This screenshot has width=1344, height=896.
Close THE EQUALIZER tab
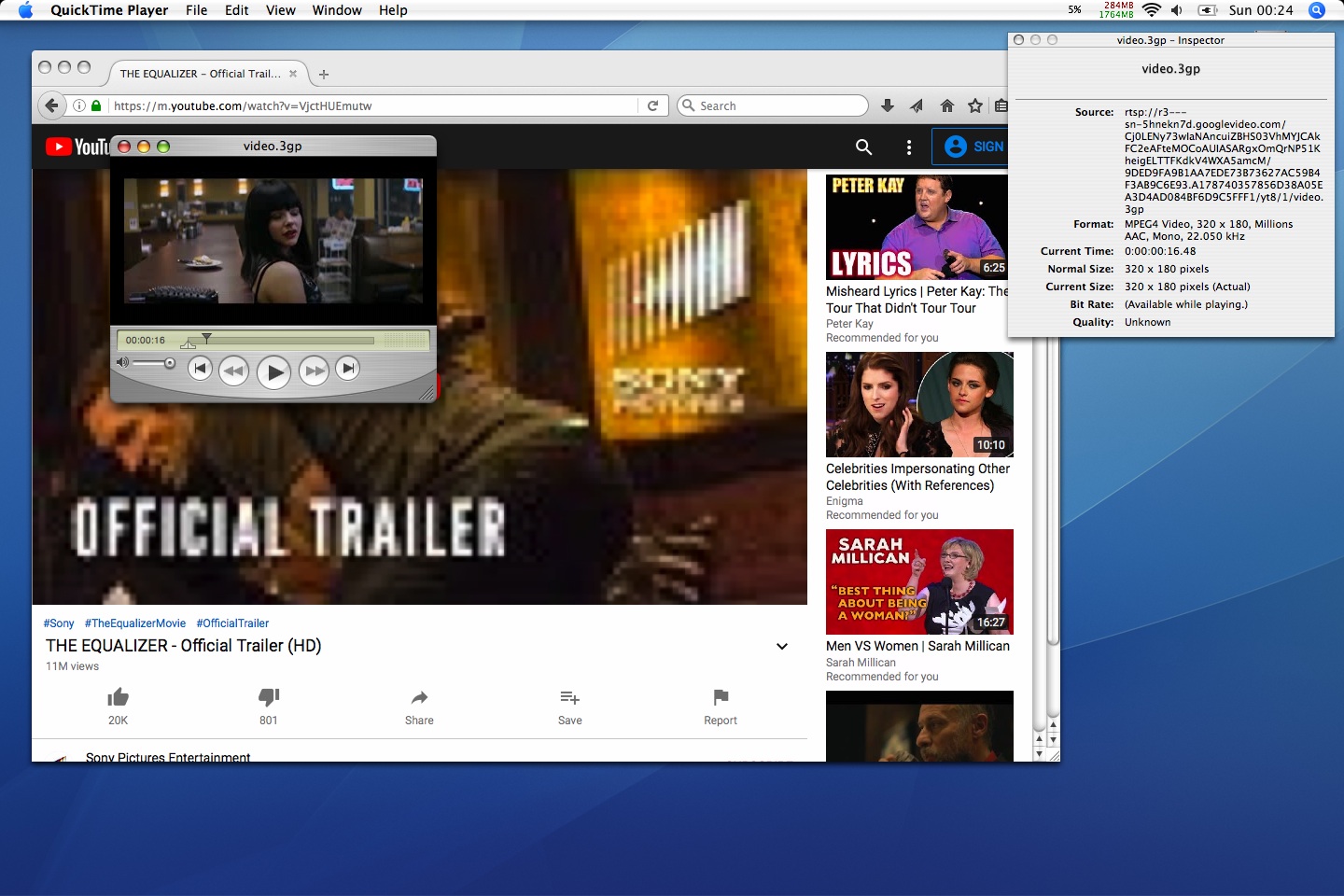pos(293,74)
